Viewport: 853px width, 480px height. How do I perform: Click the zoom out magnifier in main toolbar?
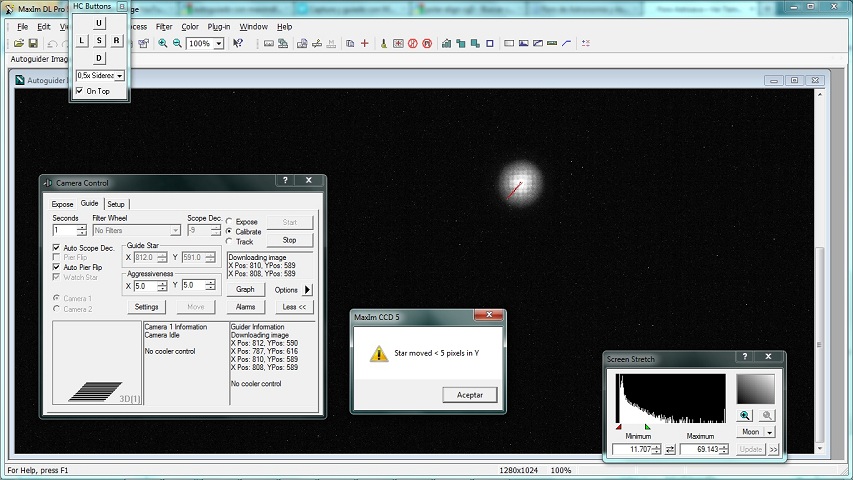tap(177, 44)
